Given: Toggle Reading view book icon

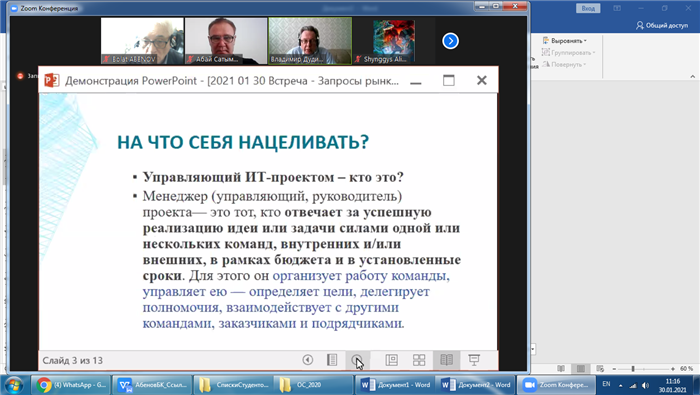Looking at the screenshot, I should (446, 360).
